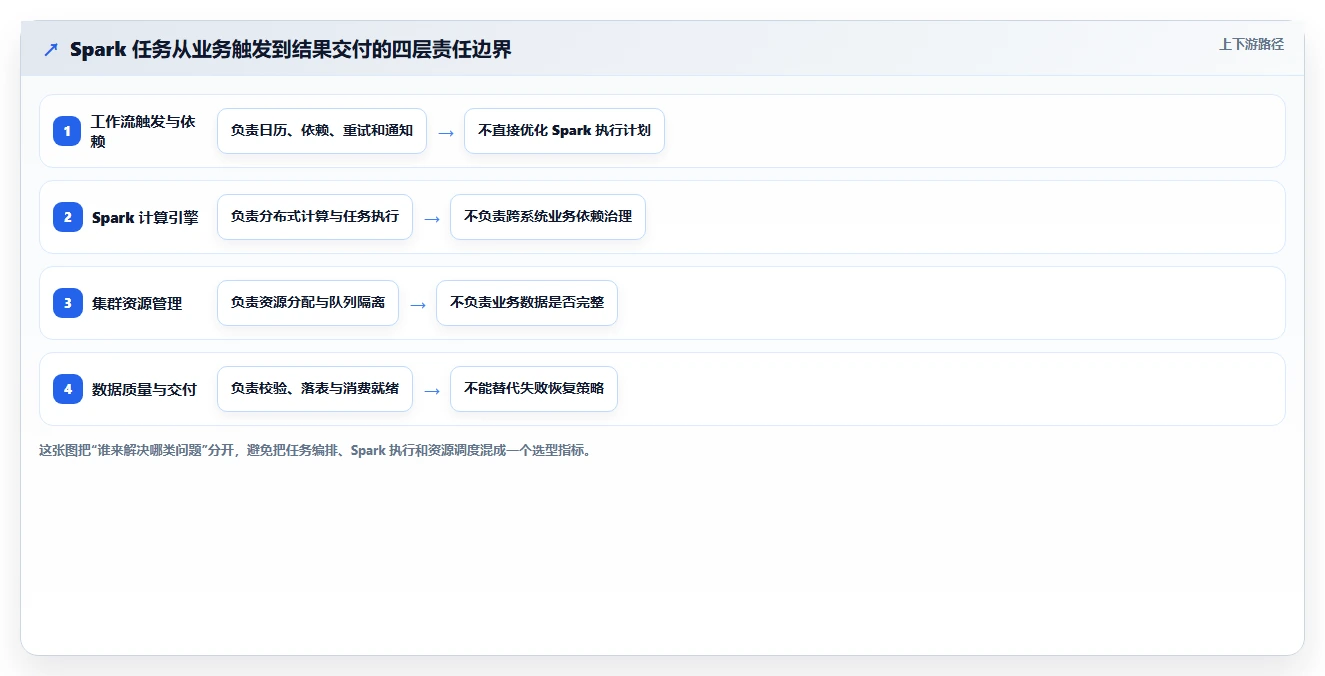This screenshot has width=1325, height=676.
Task: Click the number 4 badge
Action: coord(67,389)
